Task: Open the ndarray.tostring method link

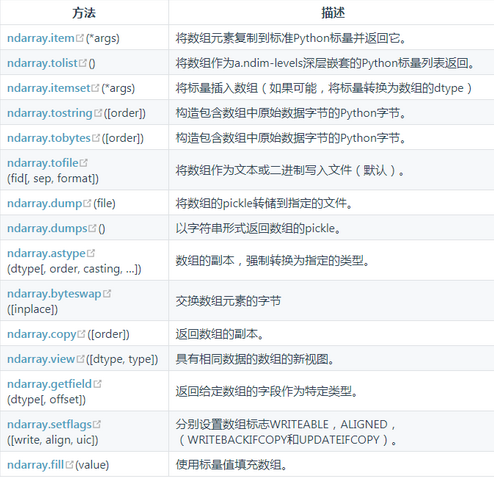Action: pyautogui.click(x=50, y=113)
